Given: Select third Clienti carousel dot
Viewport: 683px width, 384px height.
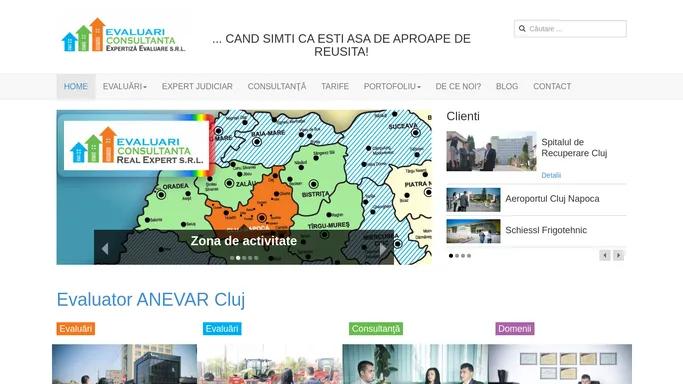Looking at the screenshot, I should [x=463, y=256].
